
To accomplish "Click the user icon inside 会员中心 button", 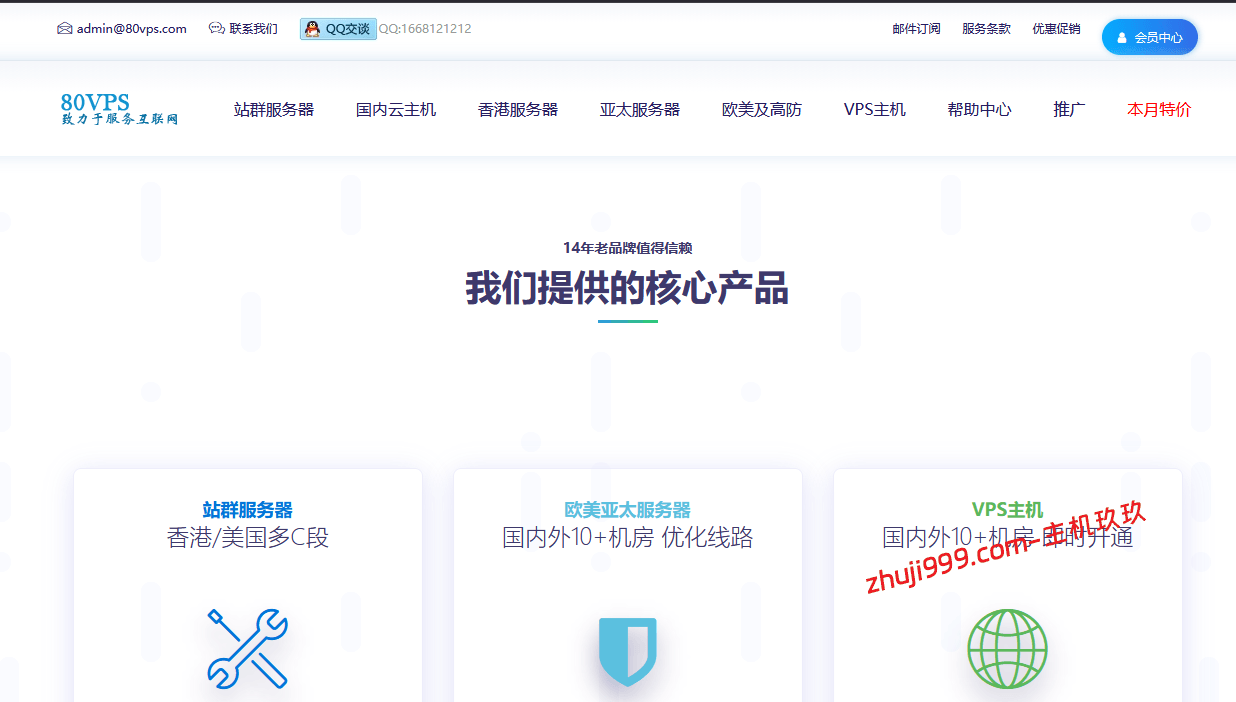I will (1123, 36).
